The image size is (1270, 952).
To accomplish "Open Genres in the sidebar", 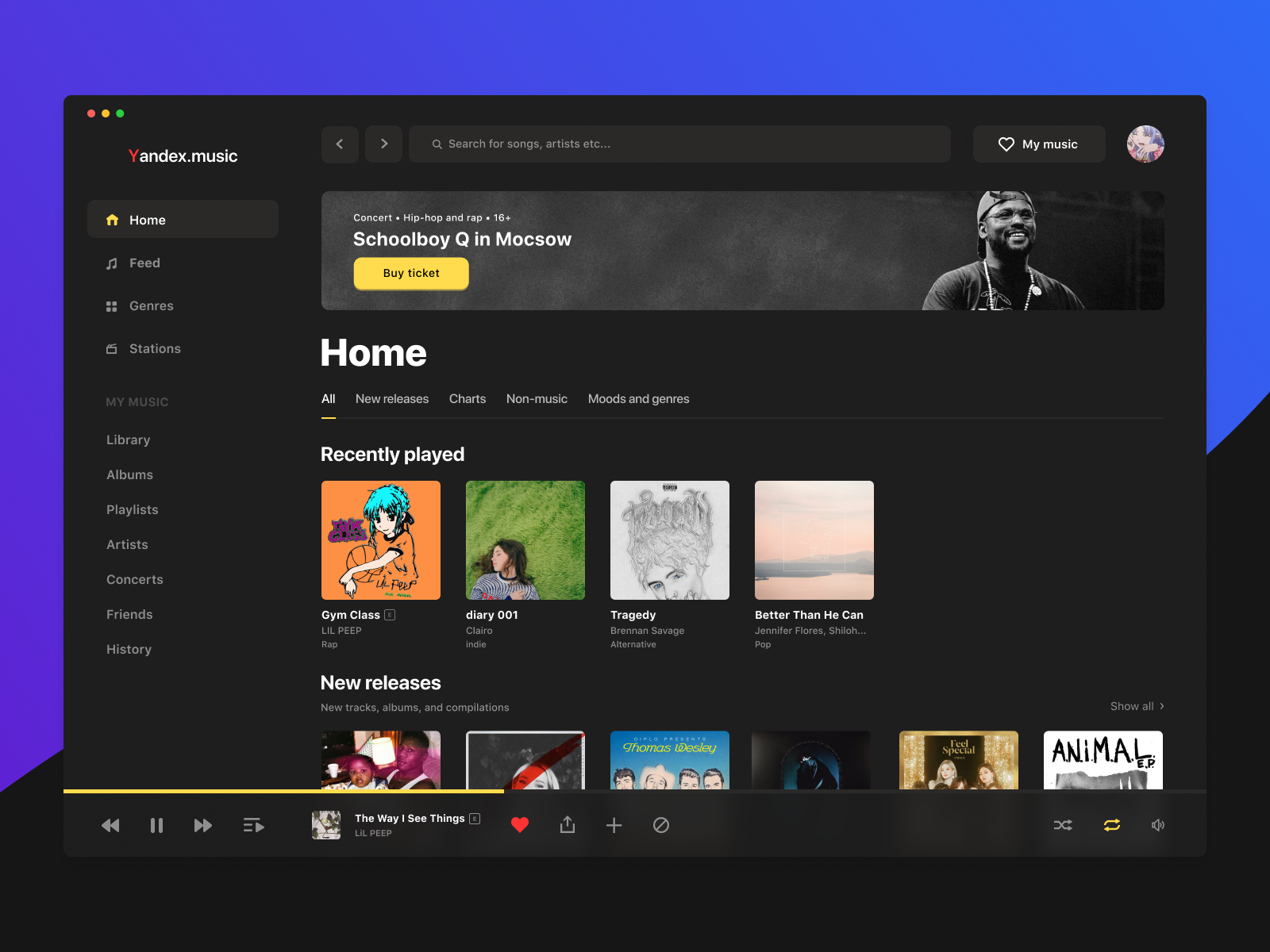I will [x=151, y=306].
